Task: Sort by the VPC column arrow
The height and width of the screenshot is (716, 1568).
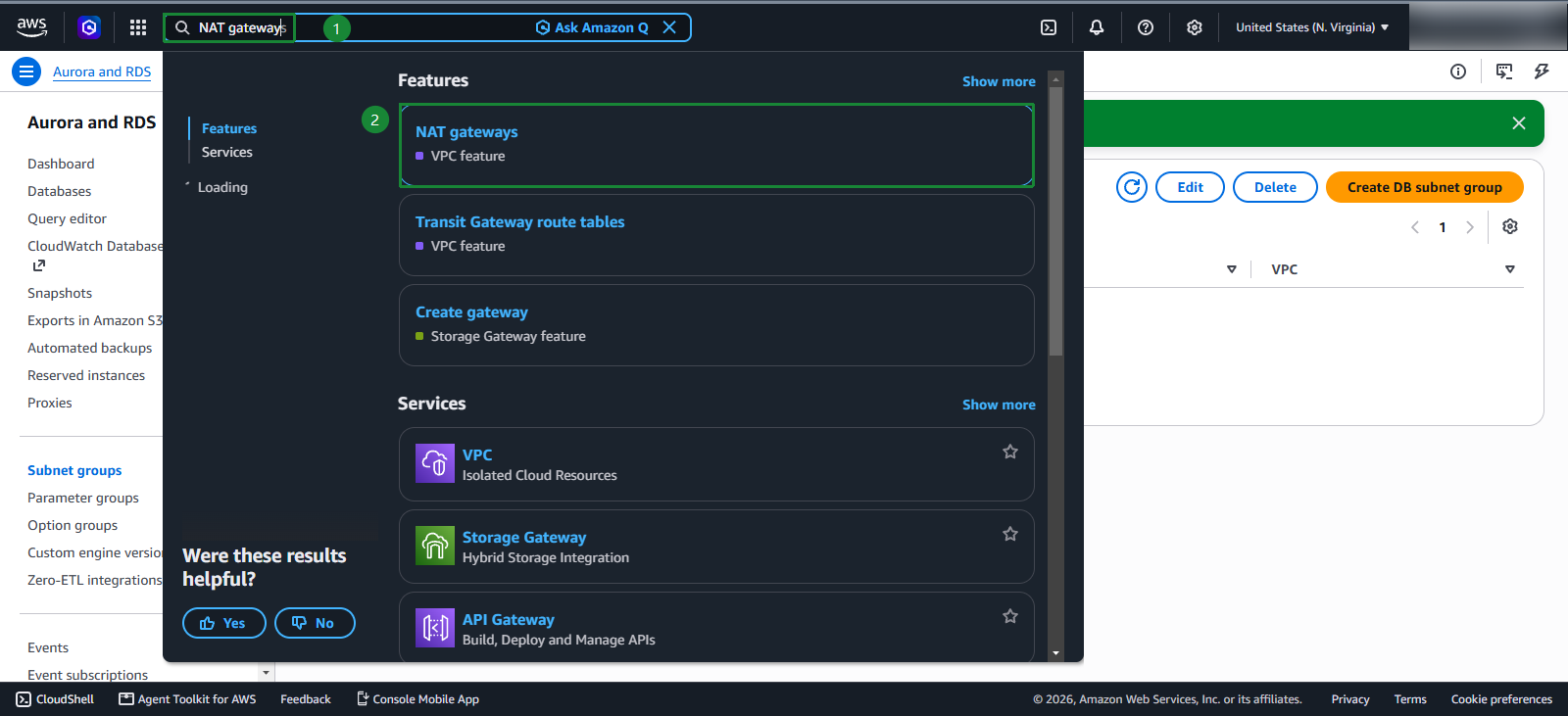Action: tap(1510, 269)
